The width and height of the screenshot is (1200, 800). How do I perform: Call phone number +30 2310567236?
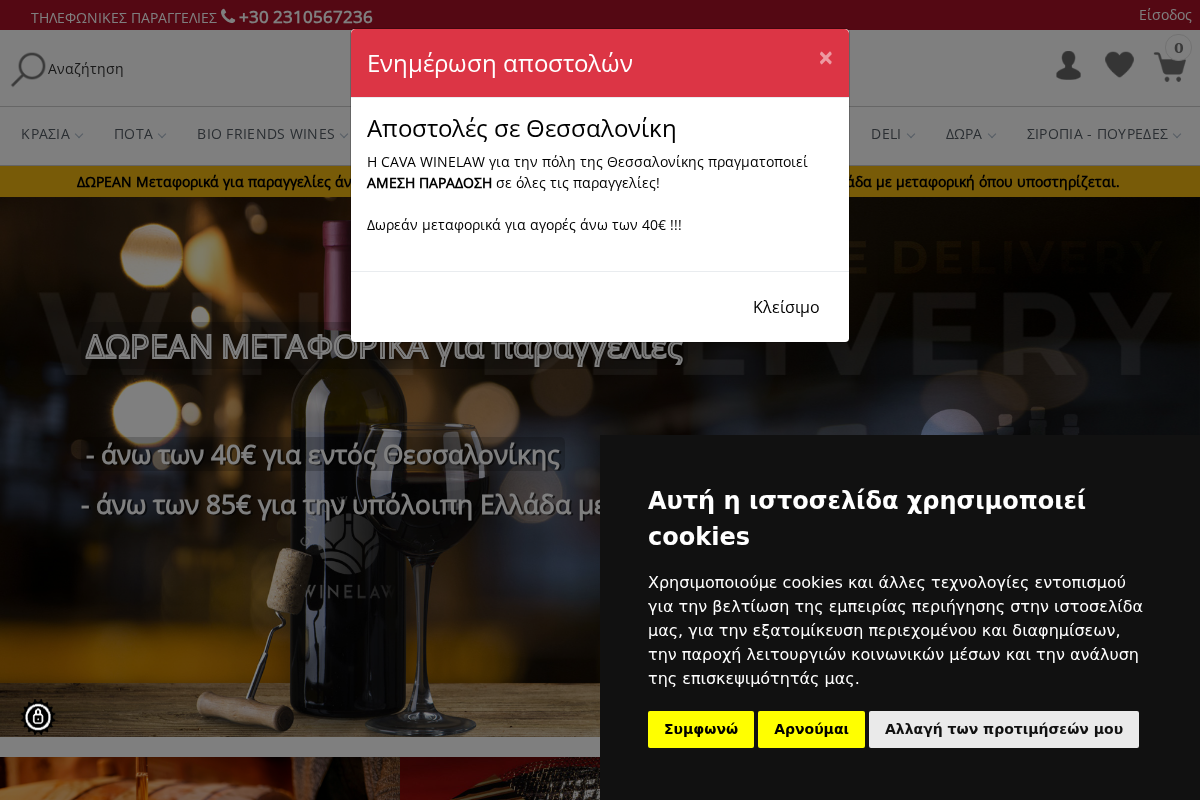(305, 17)
